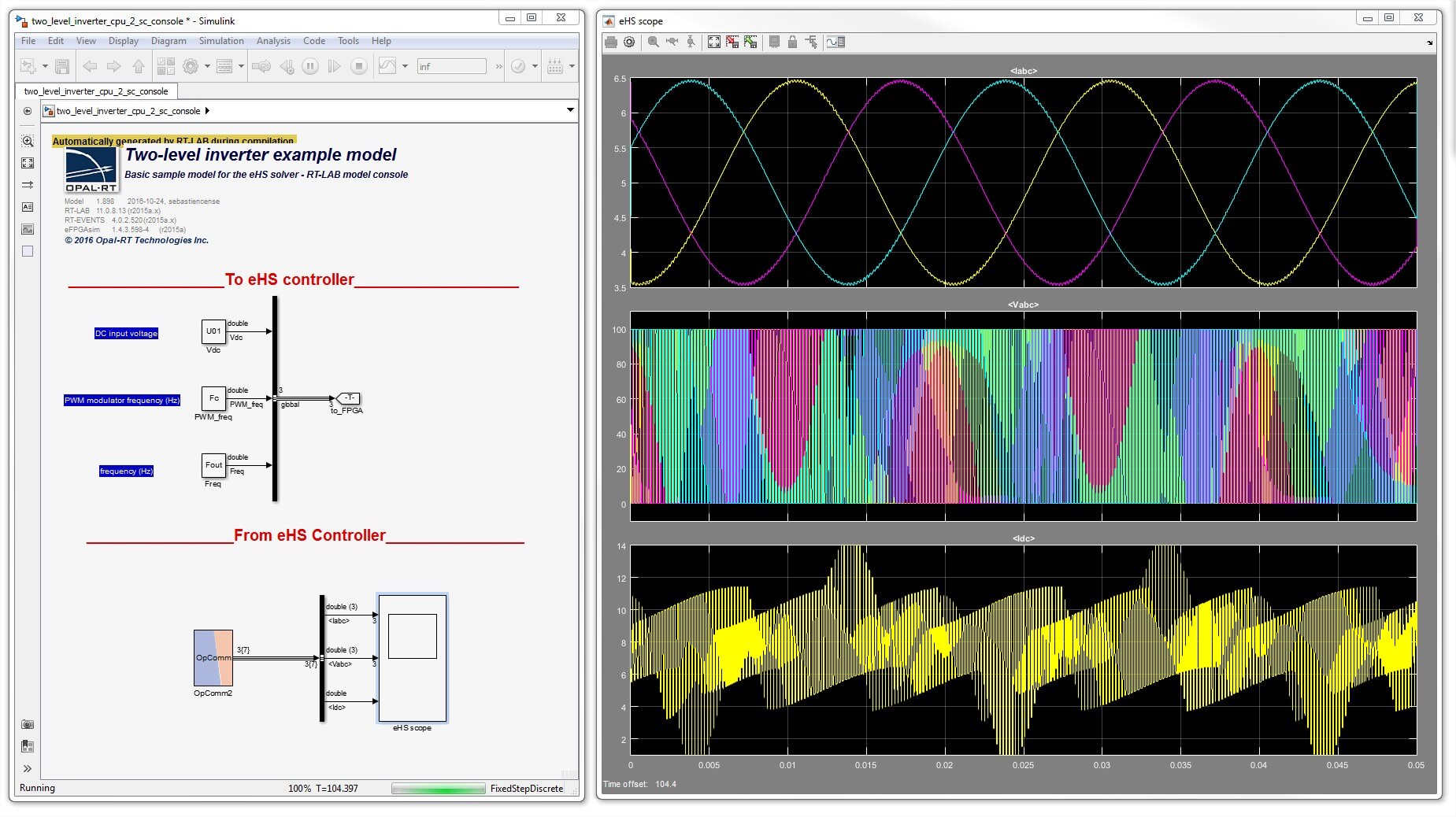Open the Library Browser

166,67
